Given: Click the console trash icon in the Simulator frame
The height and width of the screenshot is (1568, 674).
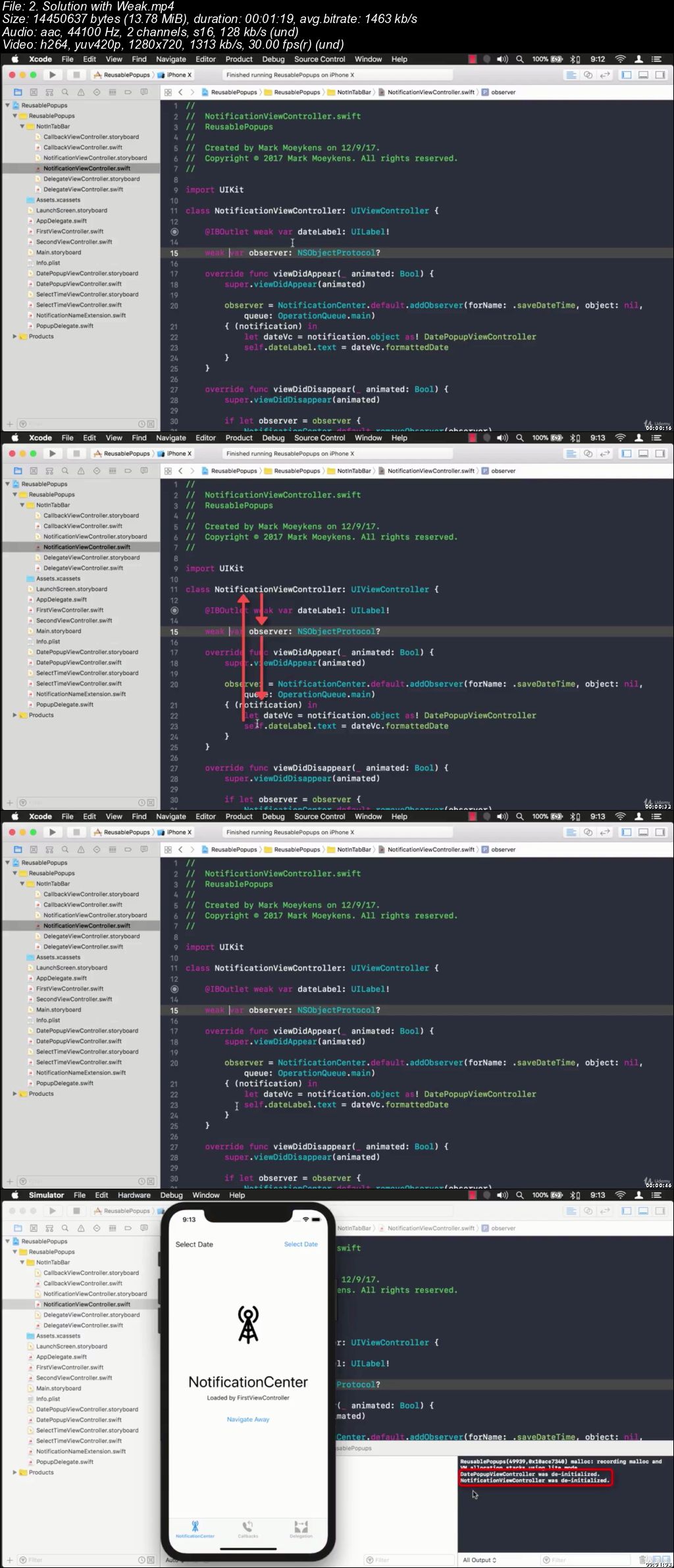Looking at the screenshot, I should tap(643, 1559).
